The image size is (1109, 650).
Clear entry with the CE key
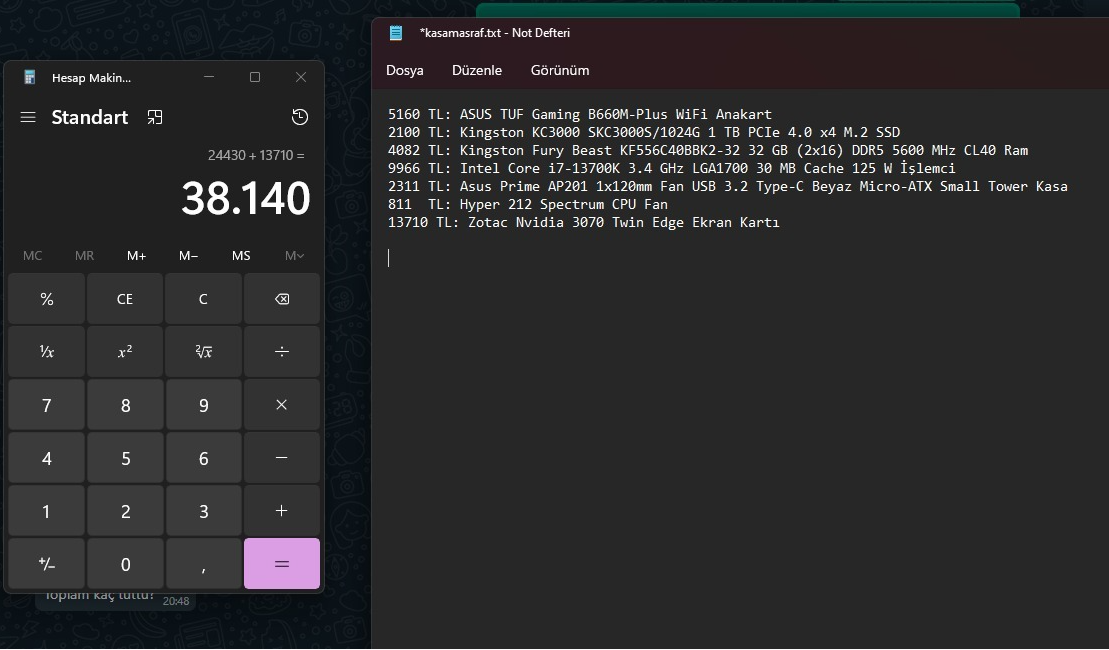(x=124, y=299)
